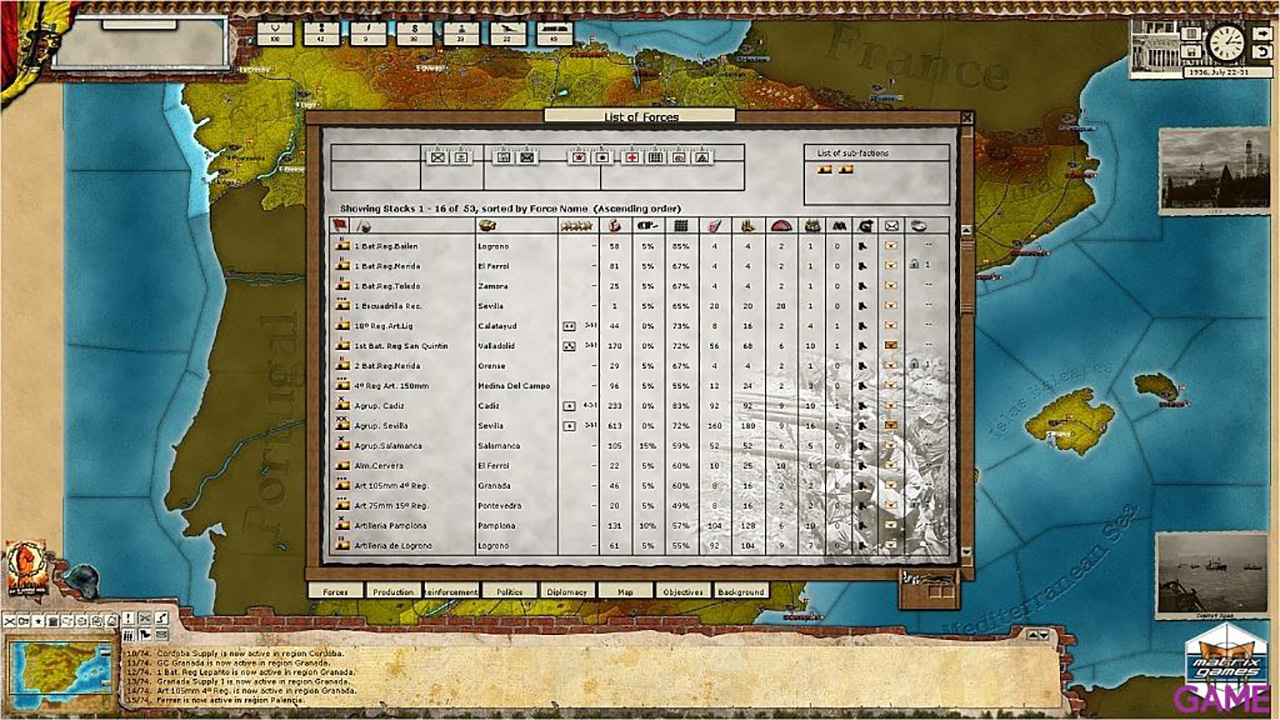Toggle envelope orders icon for Agrup. Sevilla

(891, 426)
